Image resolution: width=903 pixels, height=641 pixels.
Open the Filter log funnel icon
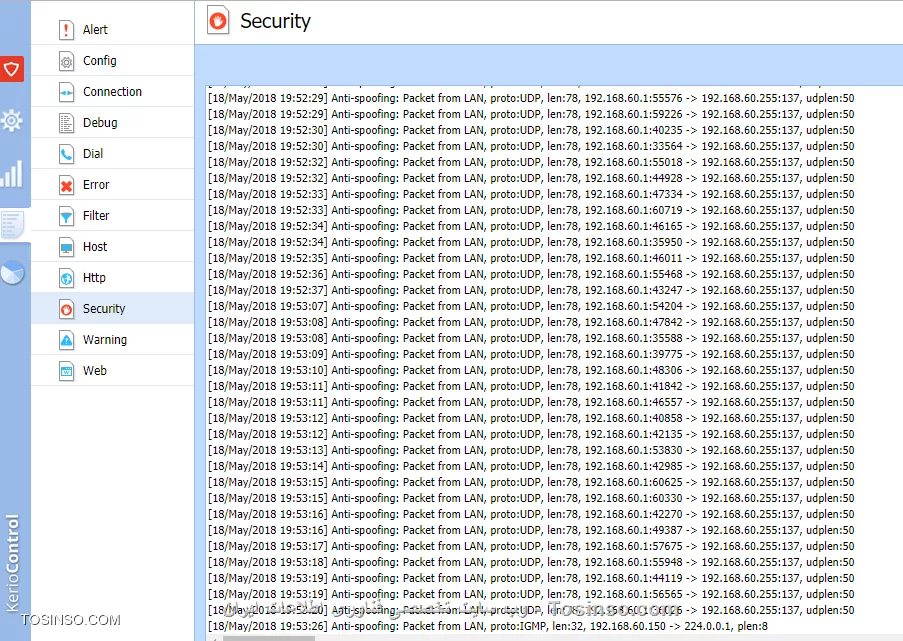[x=66, y=216]
